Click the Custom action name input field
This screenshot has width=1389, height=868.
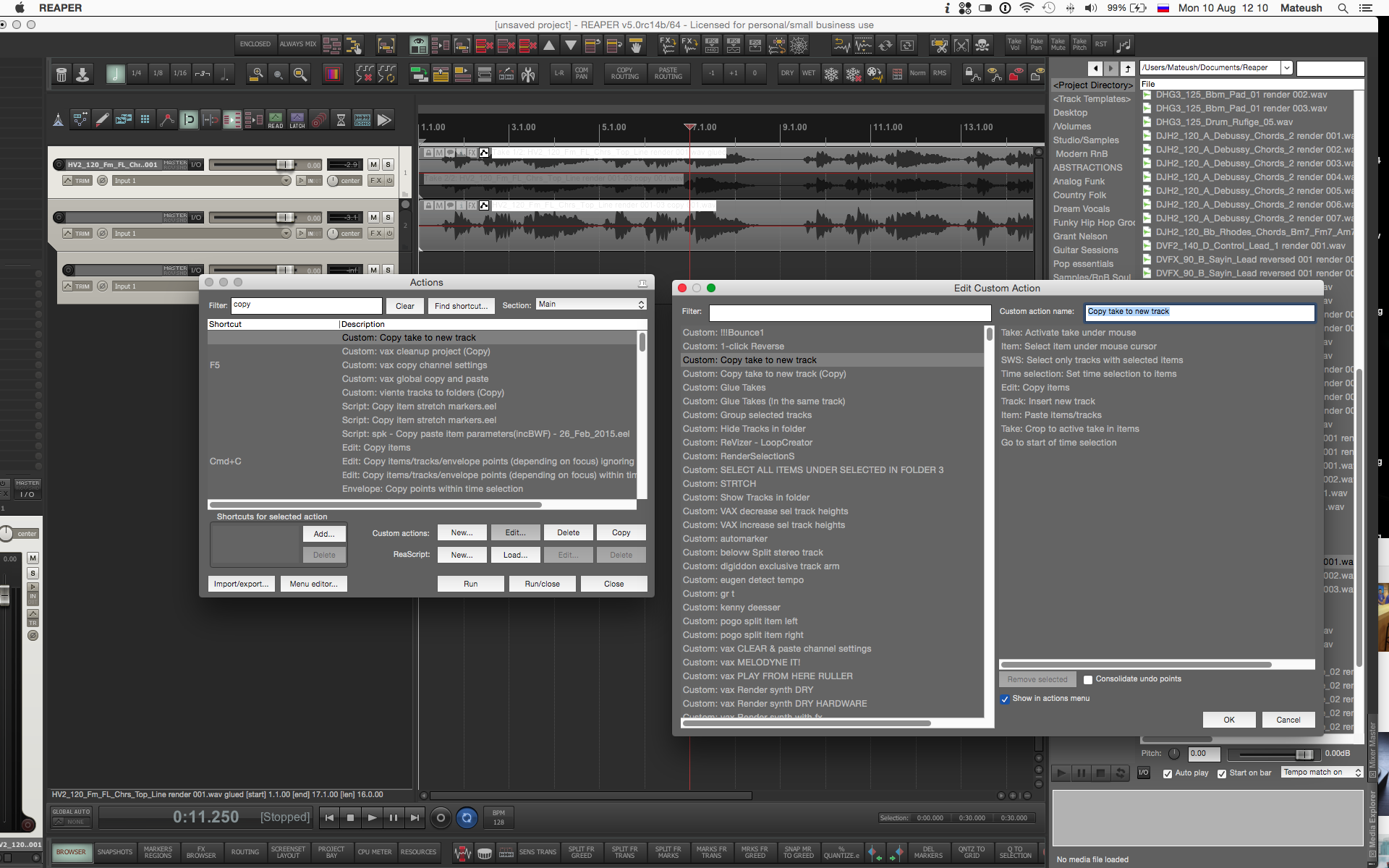[1199, 312]
